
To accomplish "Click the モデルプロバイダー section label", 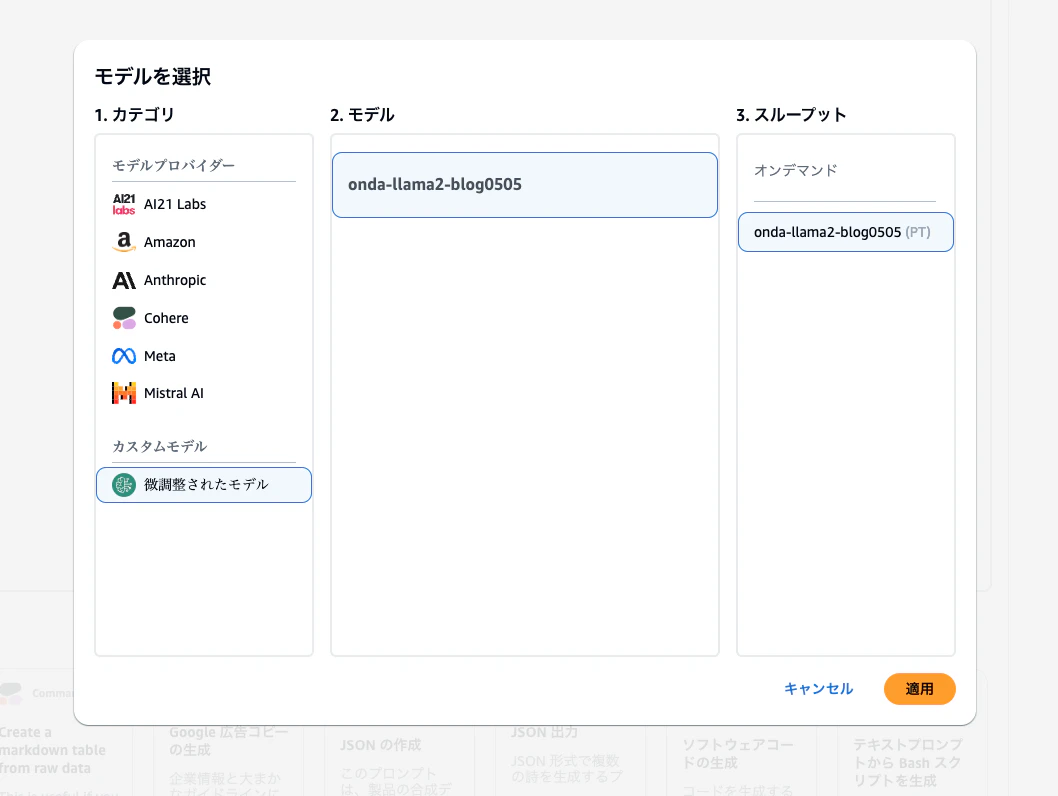I will pyautogui.click(x=173, y=165).
